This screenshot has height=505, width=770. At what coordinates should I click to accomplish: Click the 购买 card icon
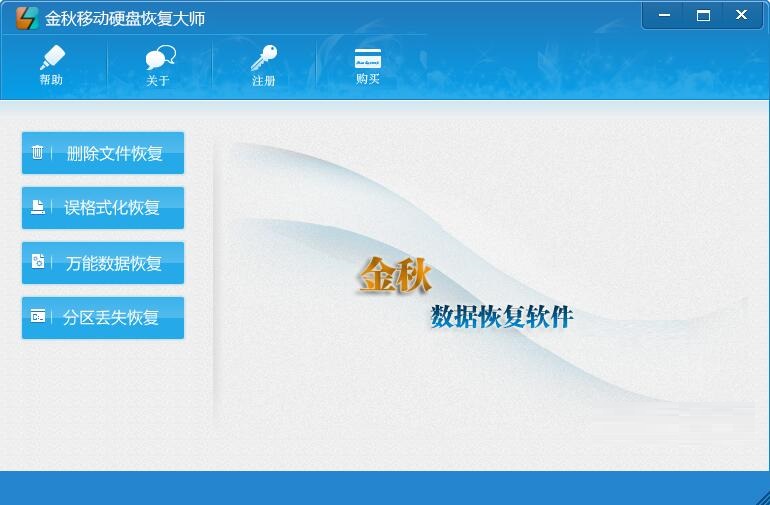368,59
